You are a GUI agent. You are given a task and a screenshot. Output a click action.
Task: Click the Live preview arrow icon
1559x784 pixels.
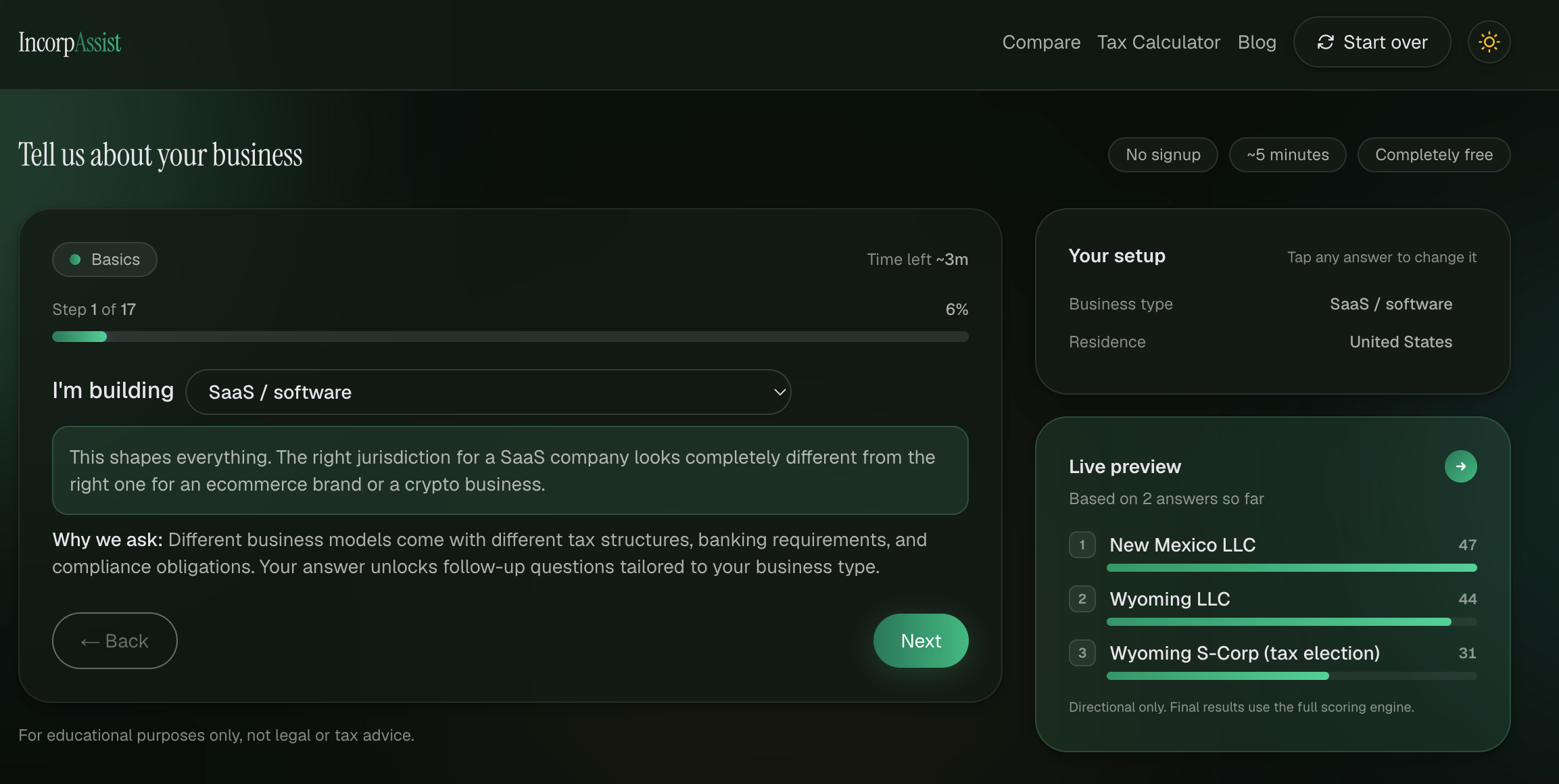coord(1460,466)
